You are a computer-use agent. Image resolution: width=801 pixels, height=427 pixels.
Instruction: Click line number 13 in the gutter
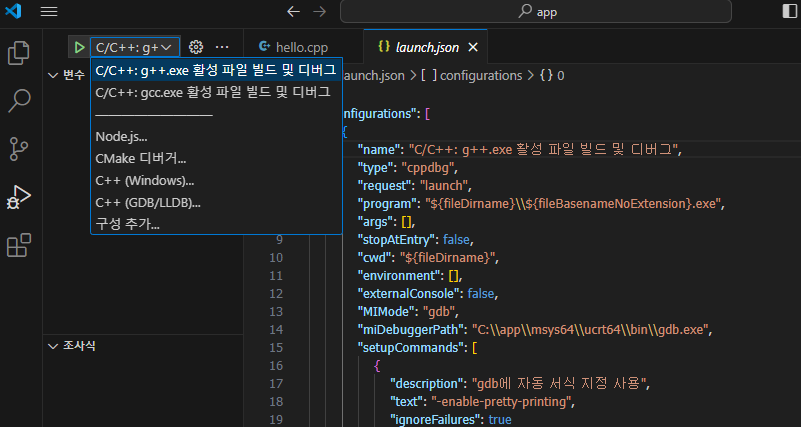pyautogui.click(x=276, y=312)
